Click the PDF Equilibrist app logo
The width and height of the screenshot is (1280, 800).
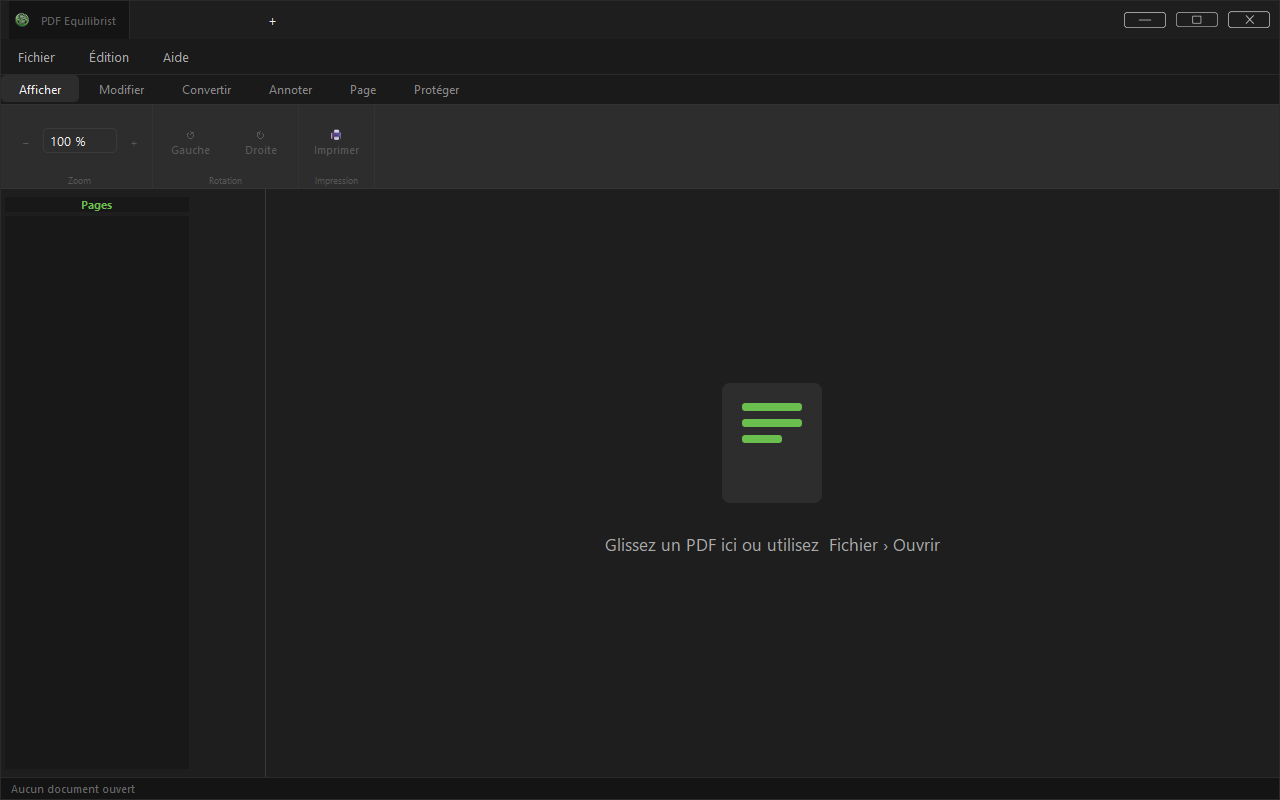click(22, 20)
